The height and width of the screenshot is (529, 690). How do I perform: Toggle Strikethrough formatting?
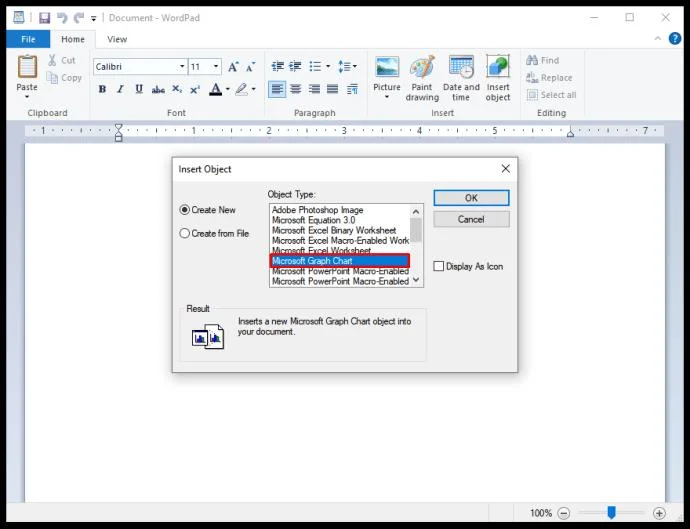click(x=158, y=90)
